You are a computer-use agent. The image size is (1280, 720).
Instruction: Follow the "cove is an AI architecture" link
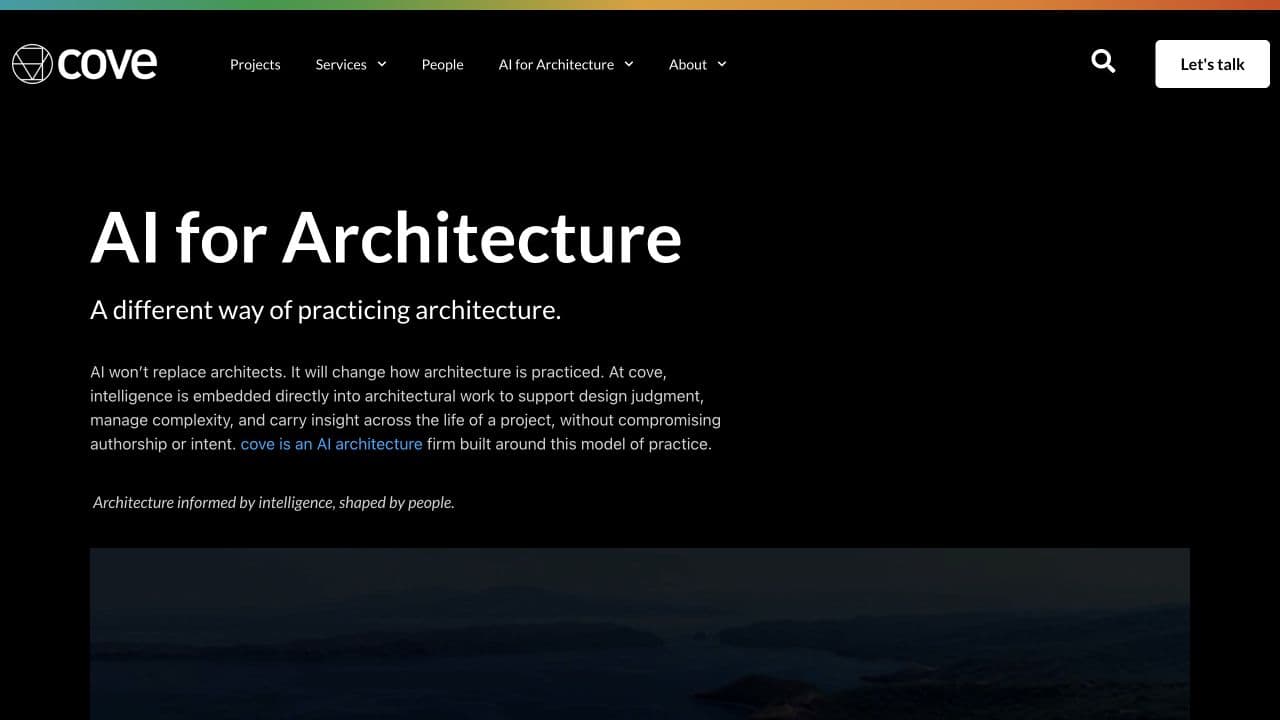[x=331, y=444]
